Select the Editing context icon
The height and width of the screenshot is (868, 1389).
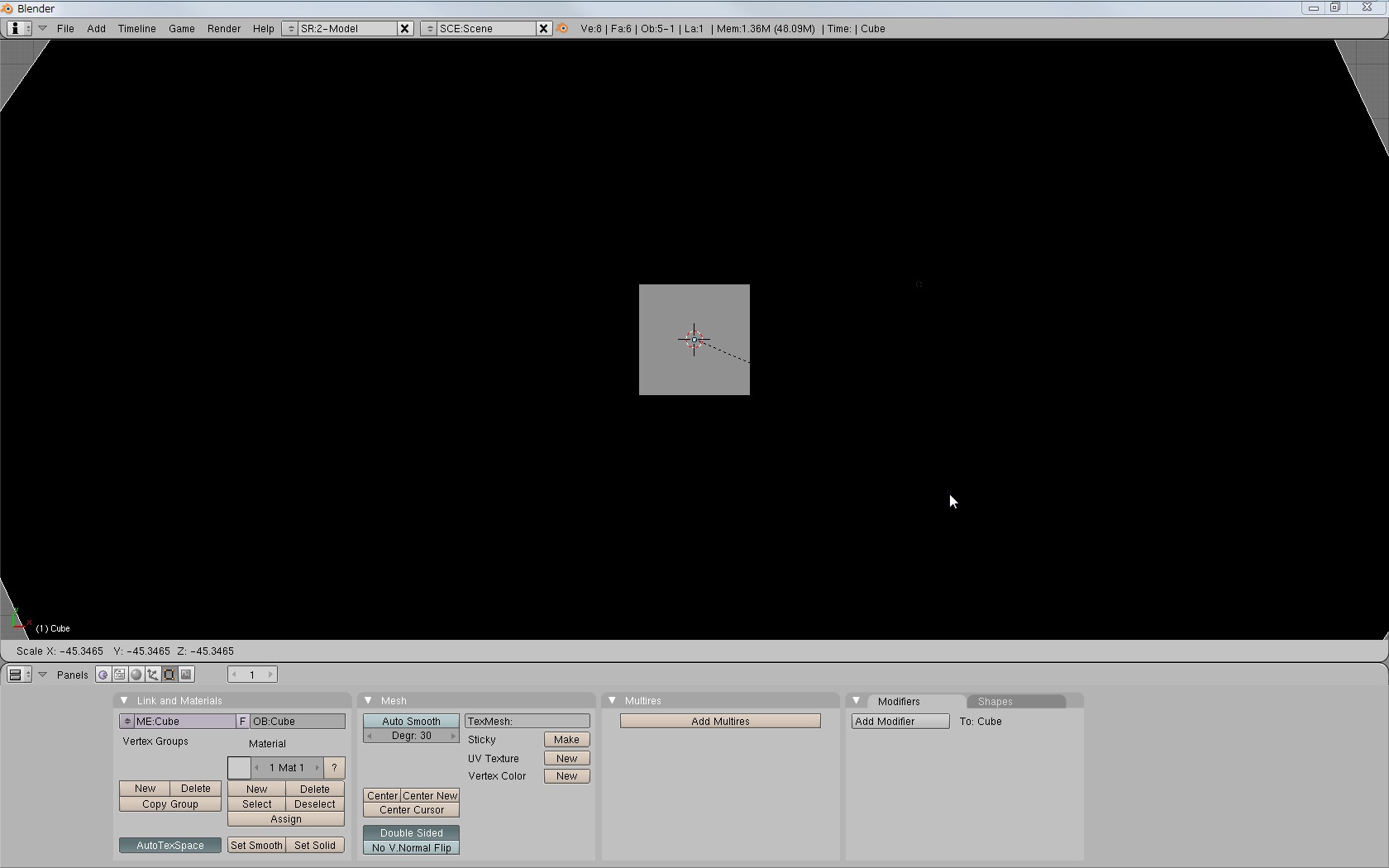pyautogui.click(x=169, y=675)
